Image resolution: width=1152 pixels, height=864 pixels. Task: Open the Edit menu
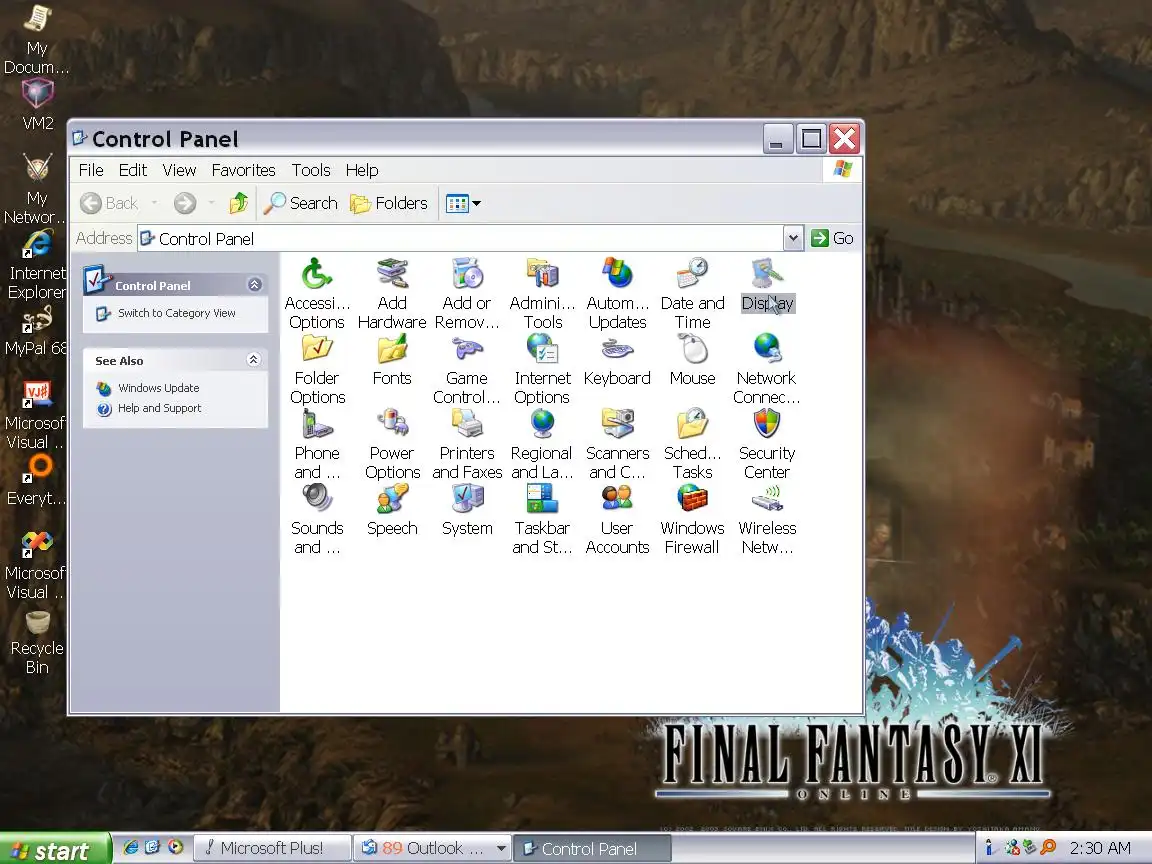133,170
